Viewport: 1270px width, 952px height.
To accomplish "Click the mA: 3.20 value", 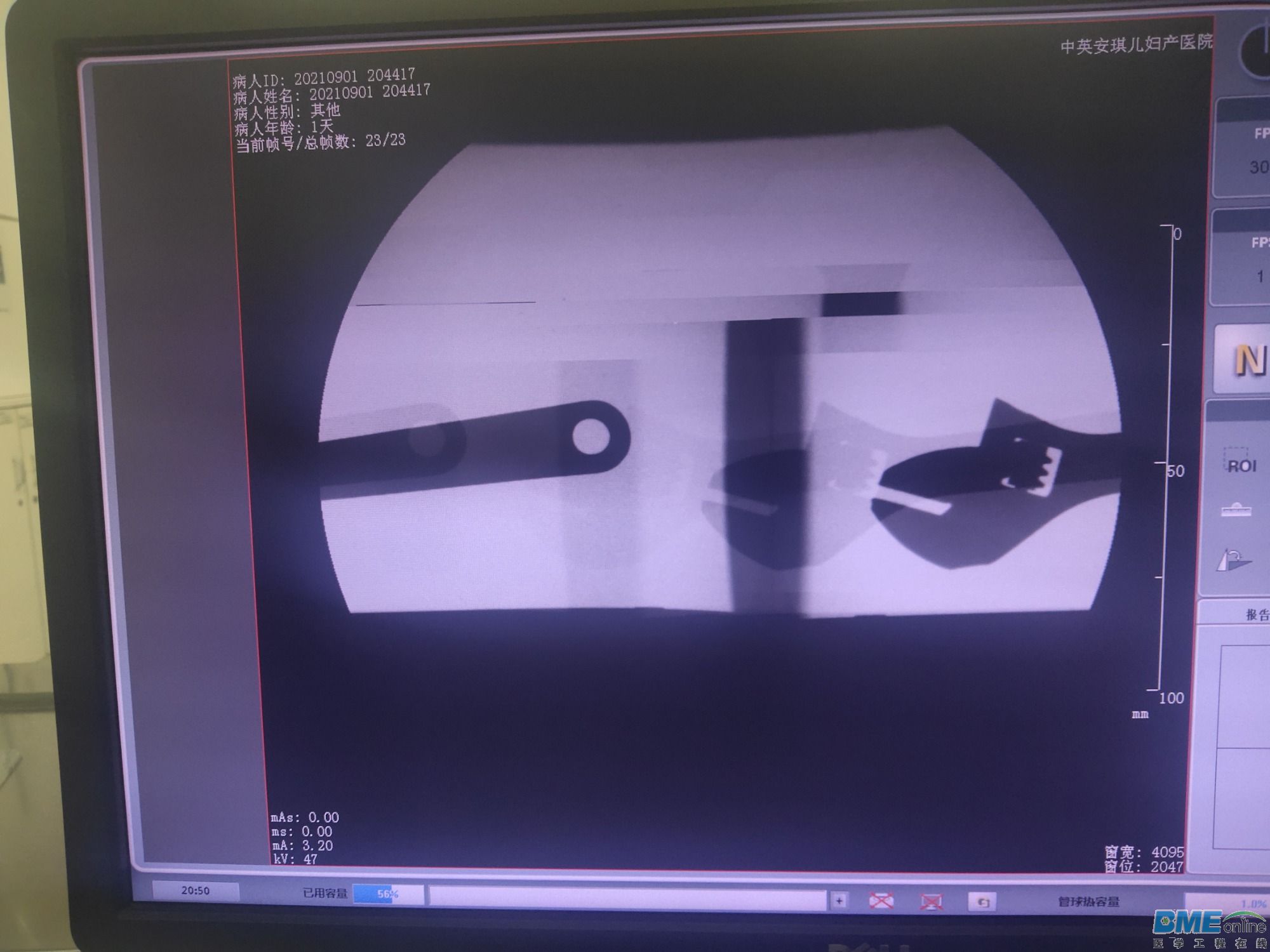I will coord(302,845).
